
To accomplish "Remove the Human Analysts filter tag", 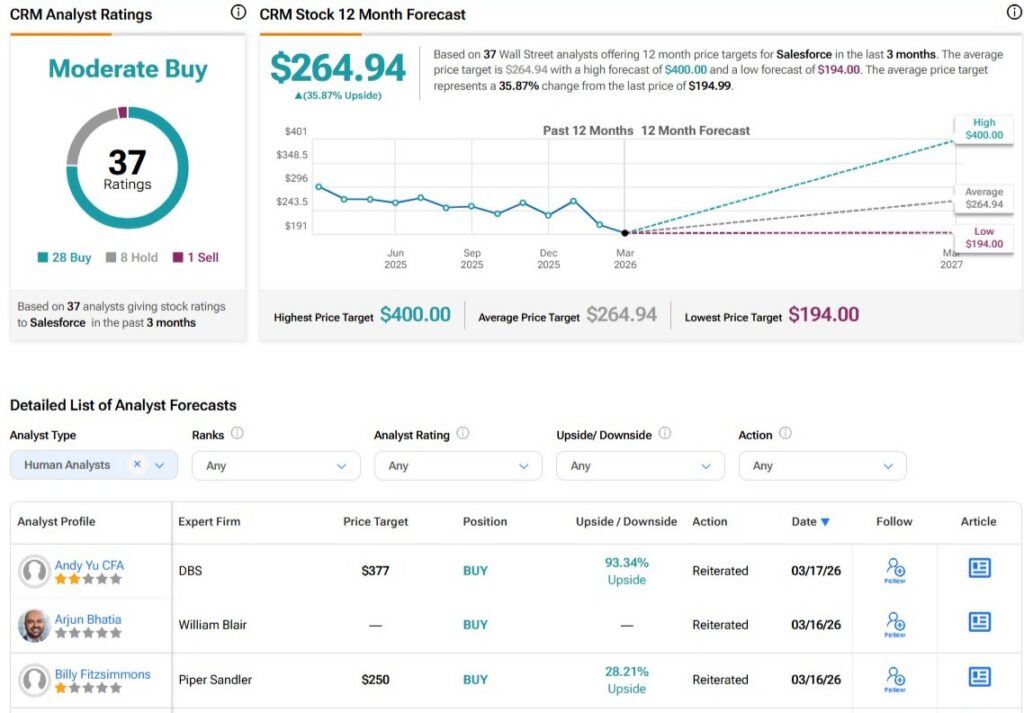I will point(137,465).
